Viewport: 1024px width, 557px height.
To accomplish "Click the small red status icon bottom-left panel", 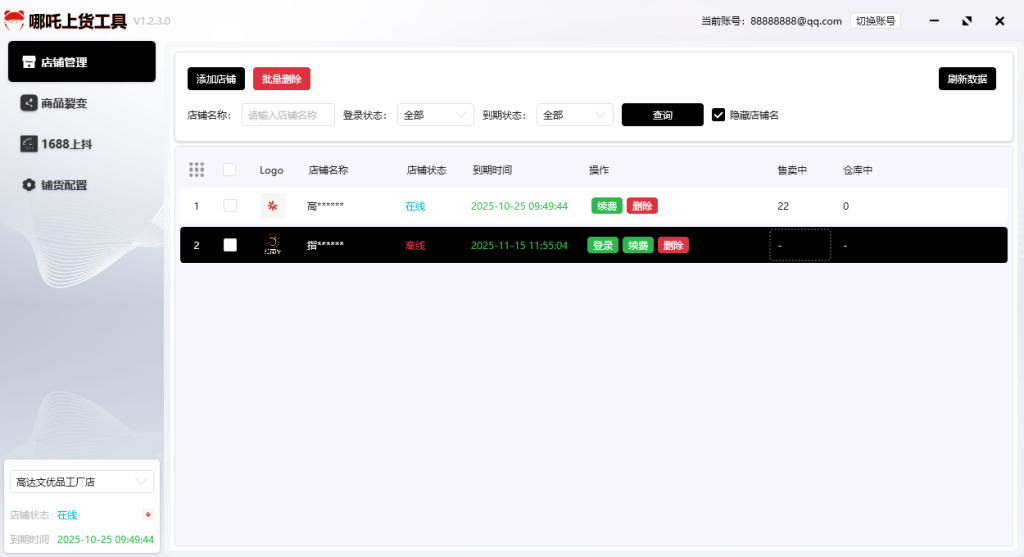I will pos(148,515).
